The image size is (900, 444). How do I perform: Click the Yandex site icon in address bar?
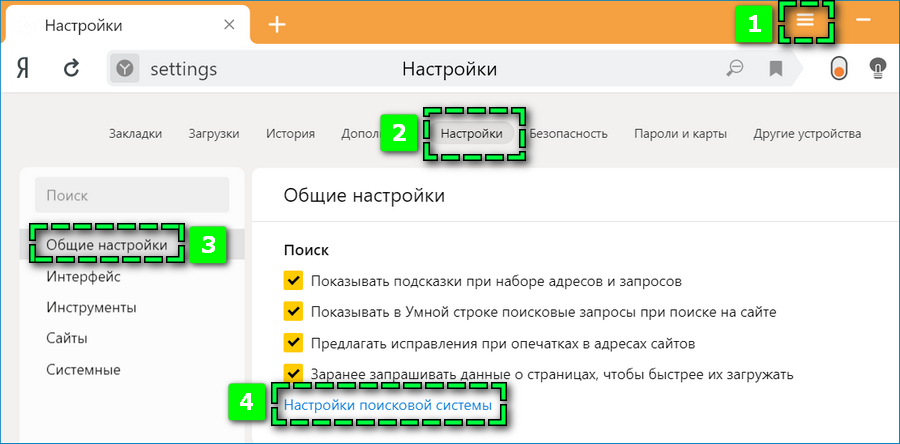(x=125, y=69)
